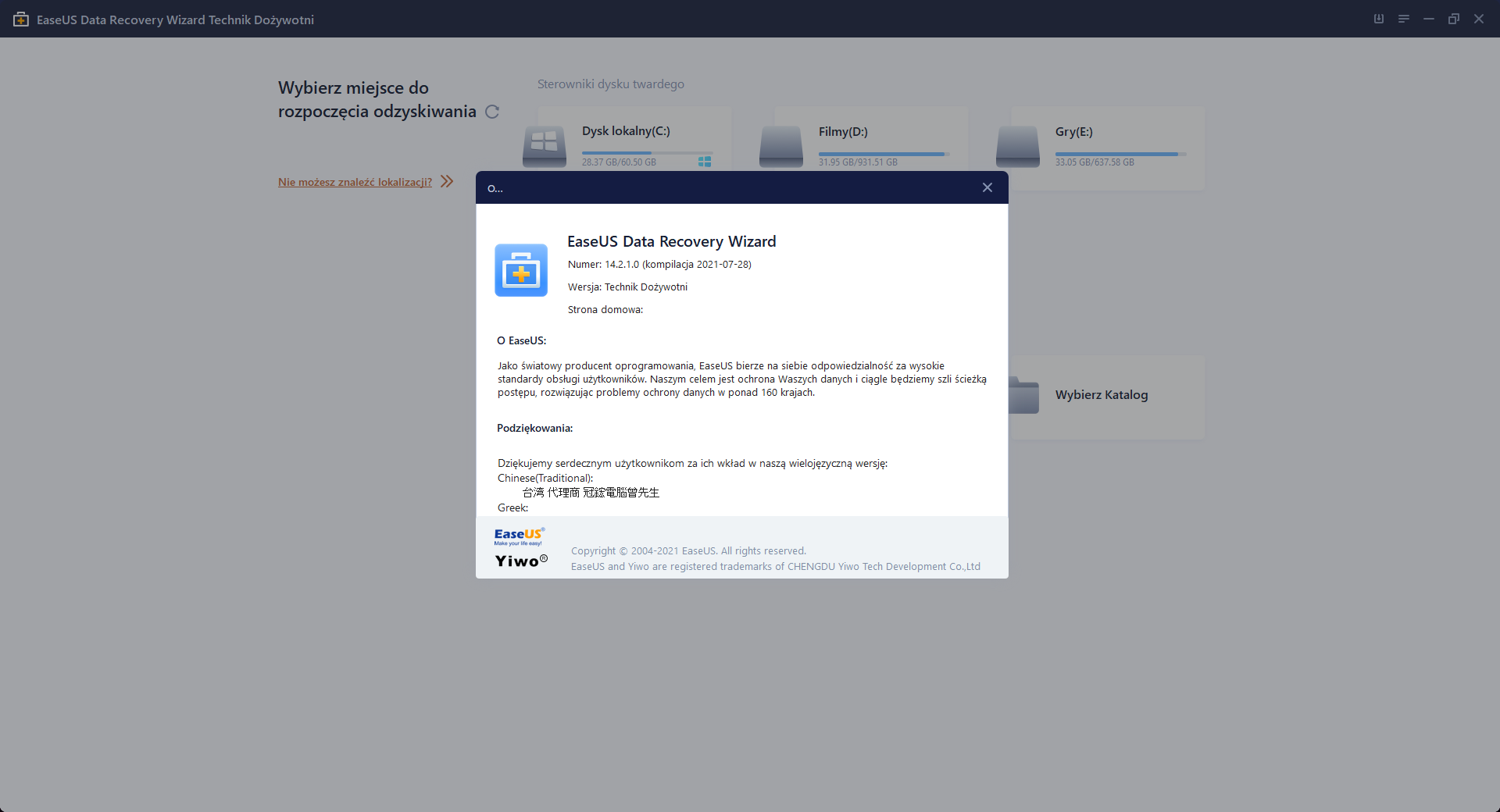Close the about dialog

pos(987,187)
